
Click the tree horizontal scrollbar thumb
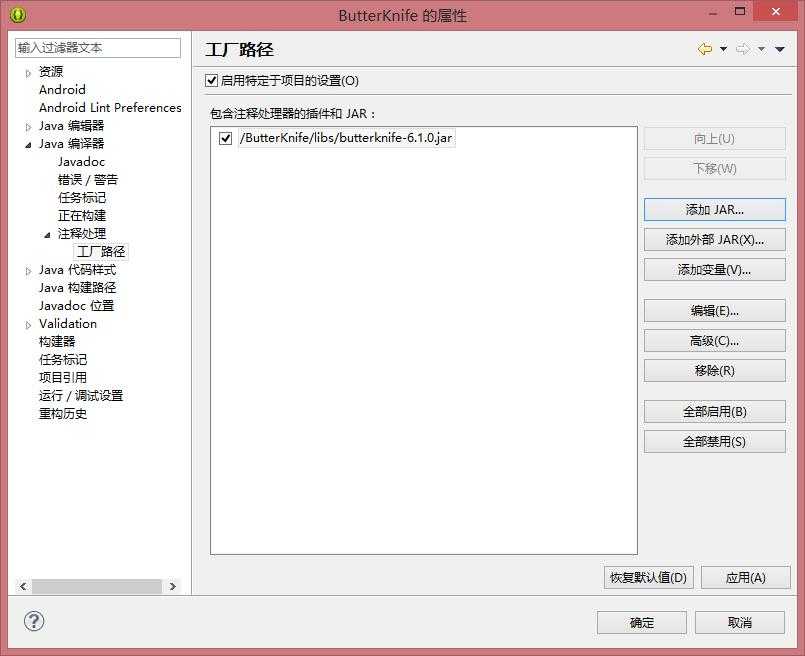click(x=97, y=586)
